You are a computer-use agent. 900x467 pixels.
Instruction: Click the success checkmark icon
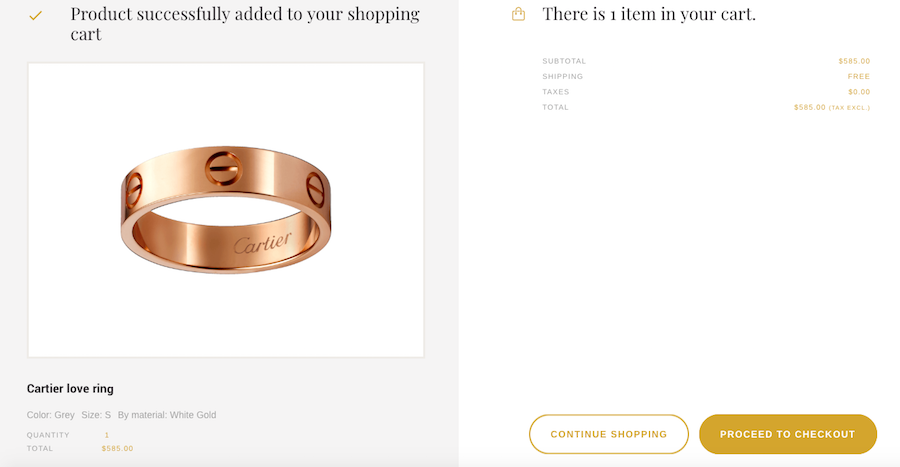(35, 16)
